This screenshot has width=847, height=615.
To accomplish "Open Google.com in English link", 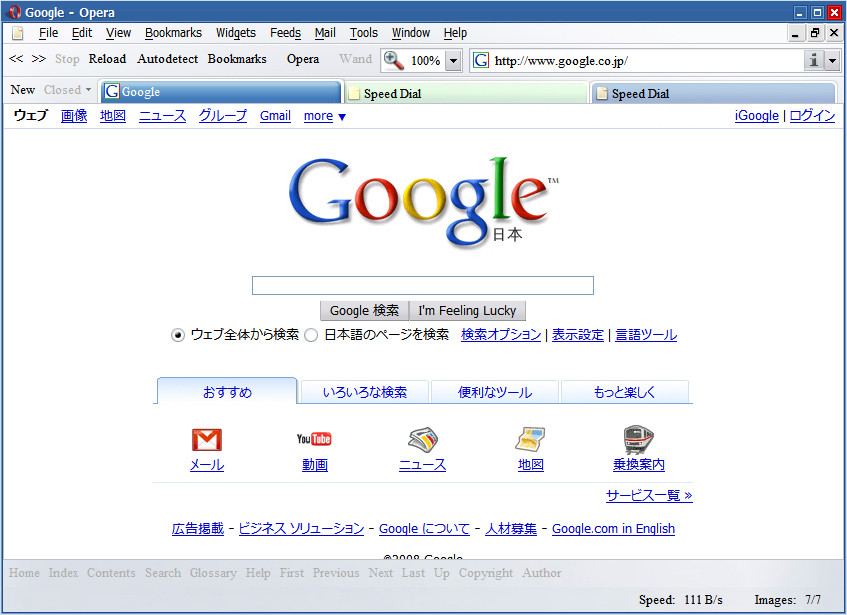I will pos(613,529).
